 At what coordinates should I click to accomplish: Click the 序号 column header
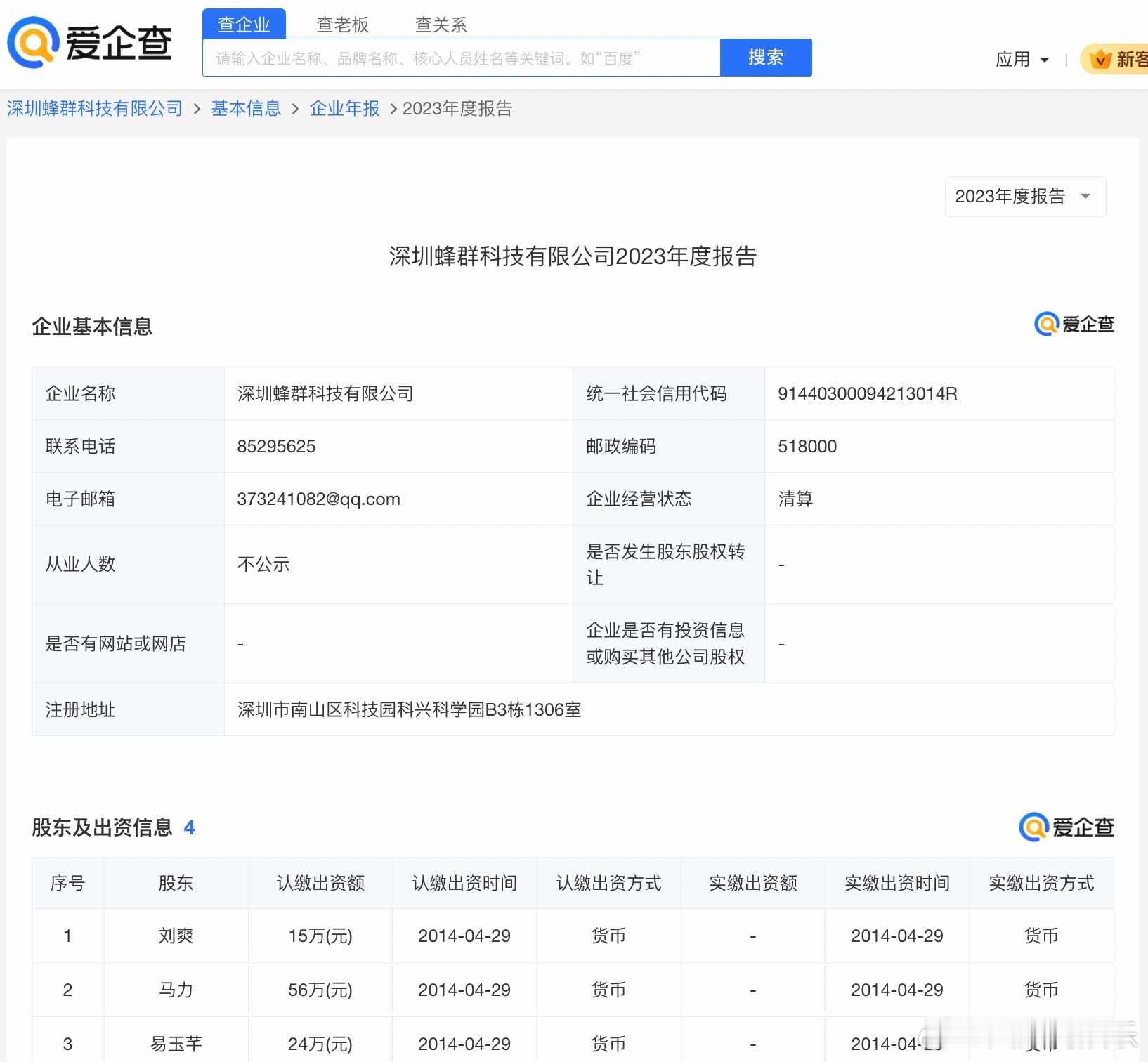coord(67,883)
